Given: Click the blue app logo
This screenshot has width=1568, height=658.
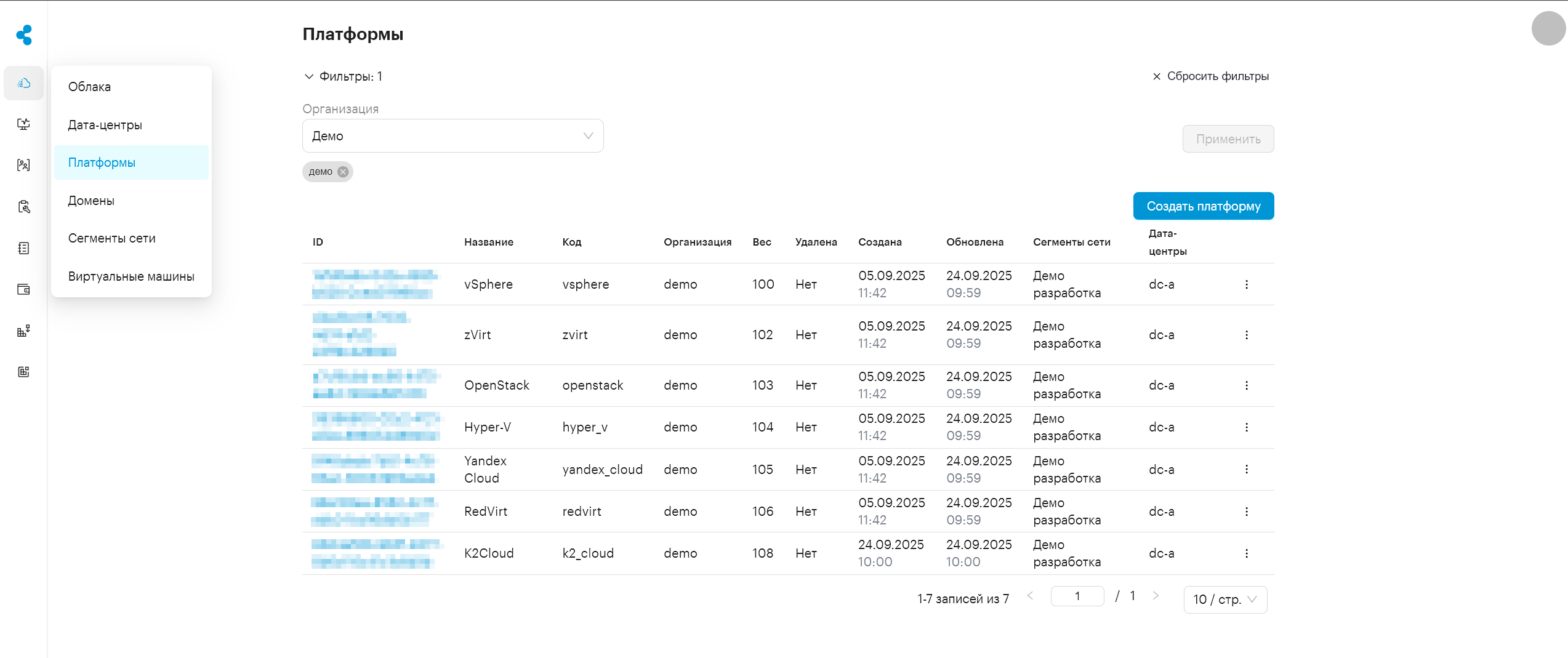Looking at the screenshot, I should click(x=24, y=35).
